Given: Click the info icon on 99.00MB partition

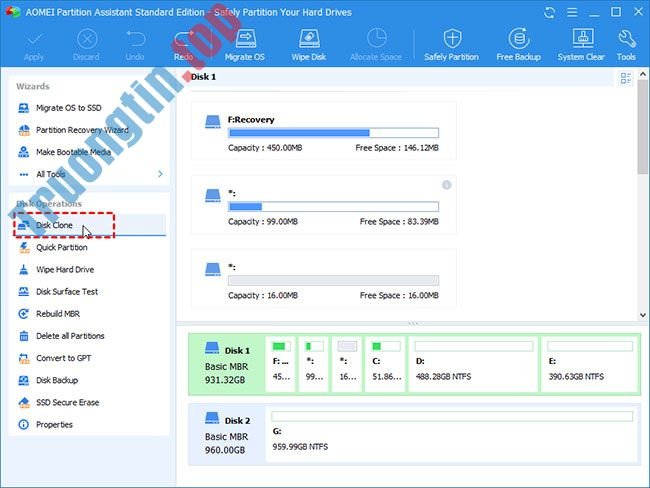Looking at the screenshot, I should pos(446,185).
